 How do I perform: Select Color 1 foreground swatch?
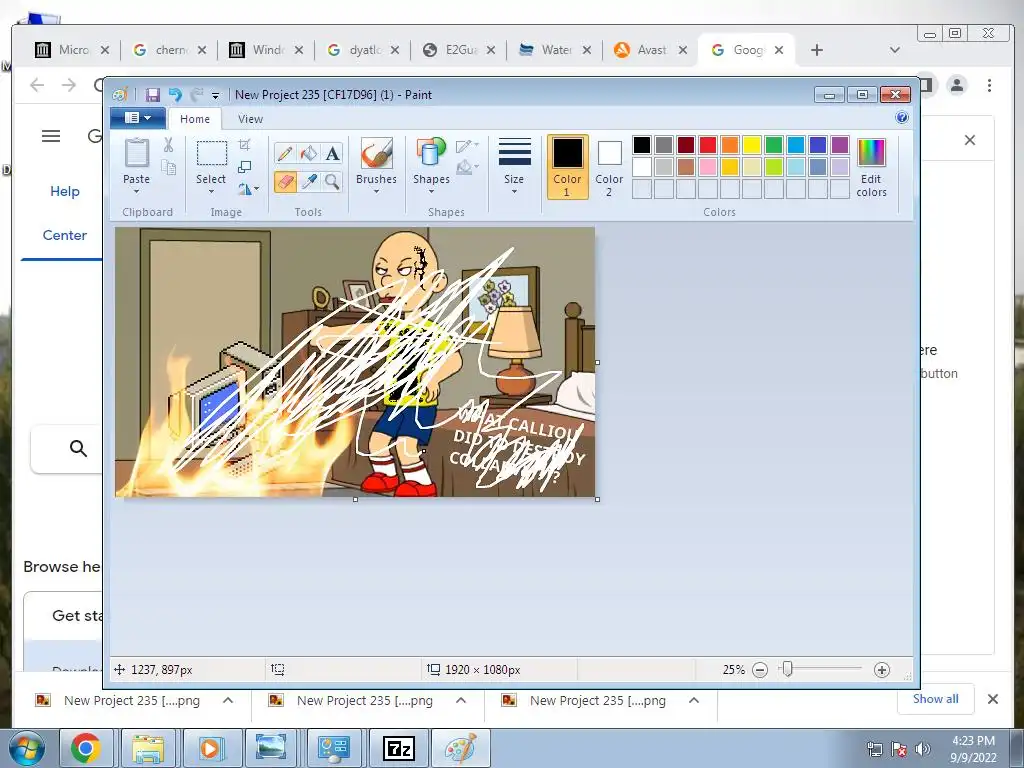[568, 167]
